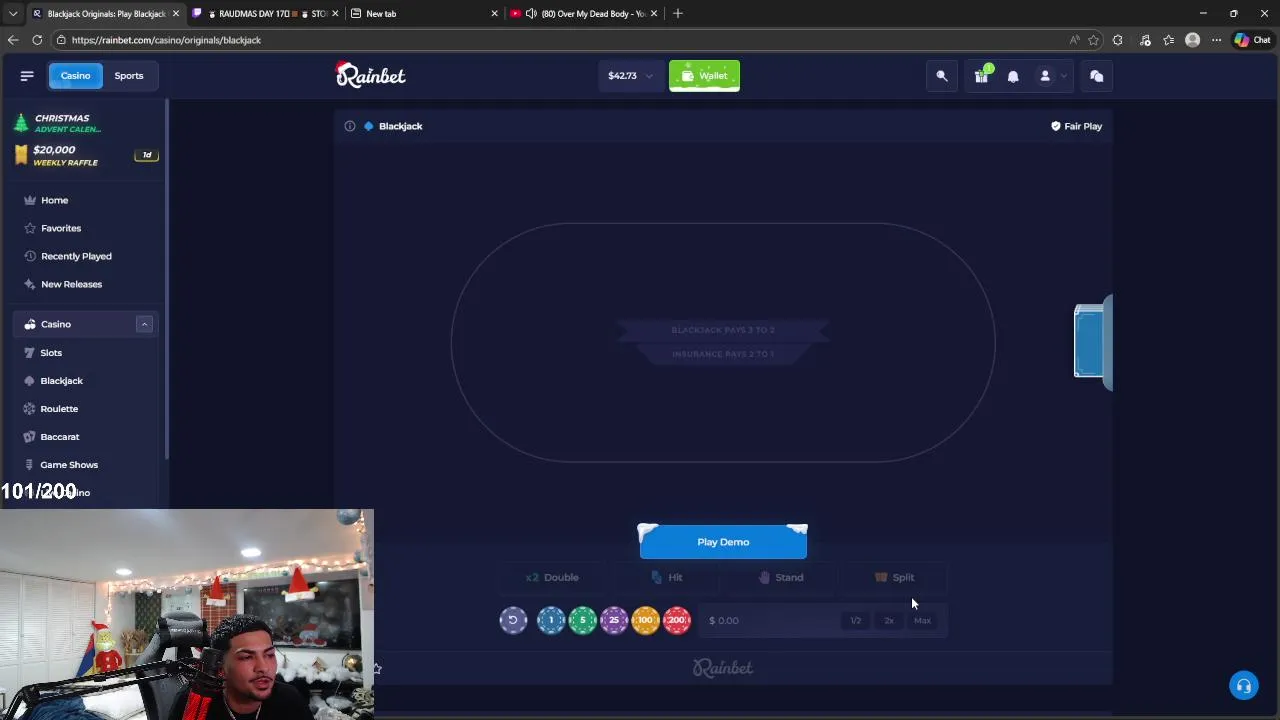
Task: Click the Stand button
Action: pos(781,577)
